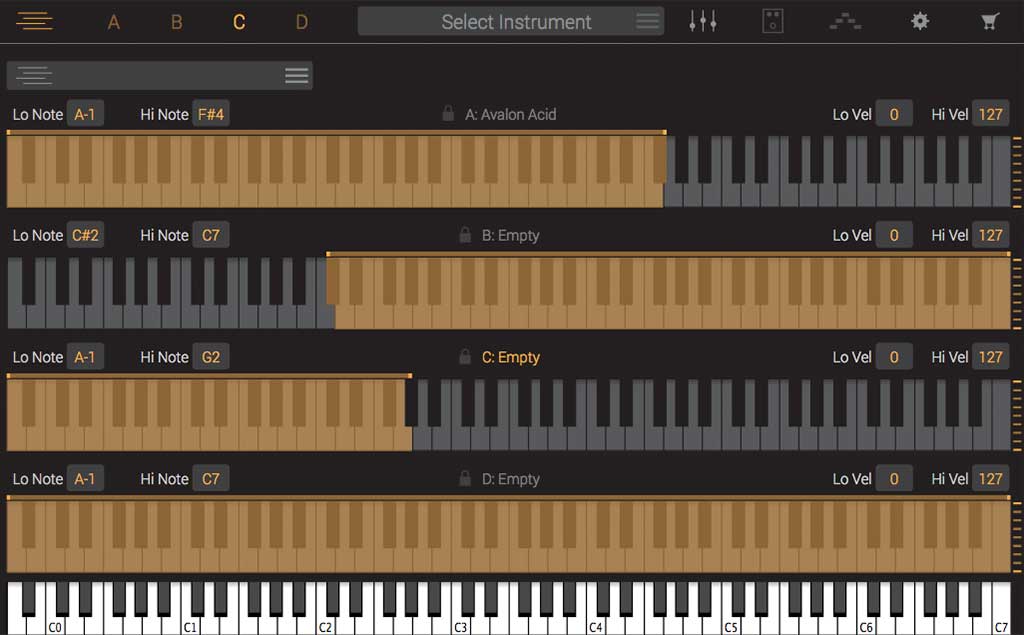This screenshot has height=635, width=1024.
Task: Open settings with the gear icon
Action: coord(920,21)
